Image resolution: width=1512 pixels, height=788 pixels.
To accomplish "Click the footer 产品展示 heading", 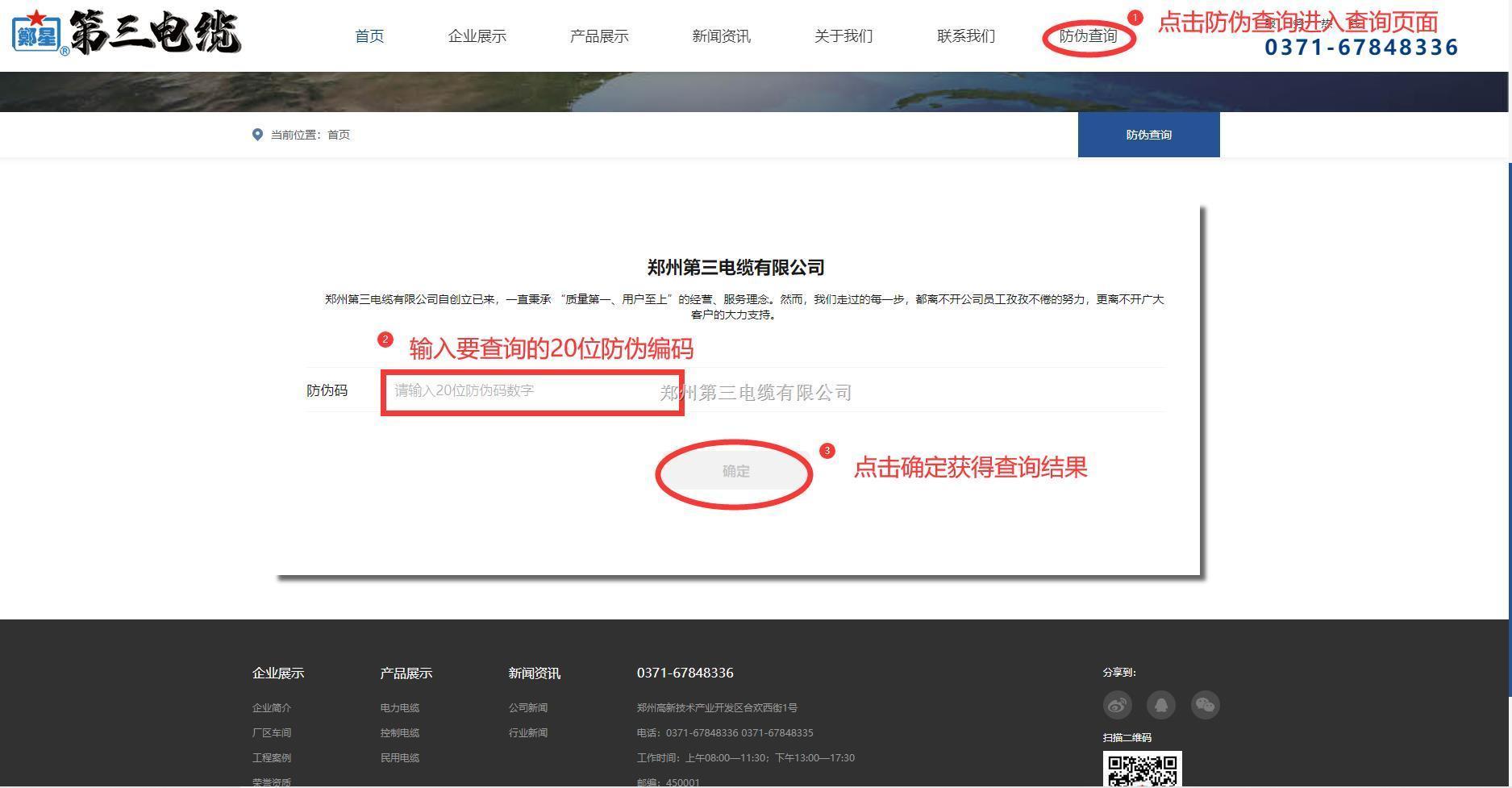I will click(406, 673).
